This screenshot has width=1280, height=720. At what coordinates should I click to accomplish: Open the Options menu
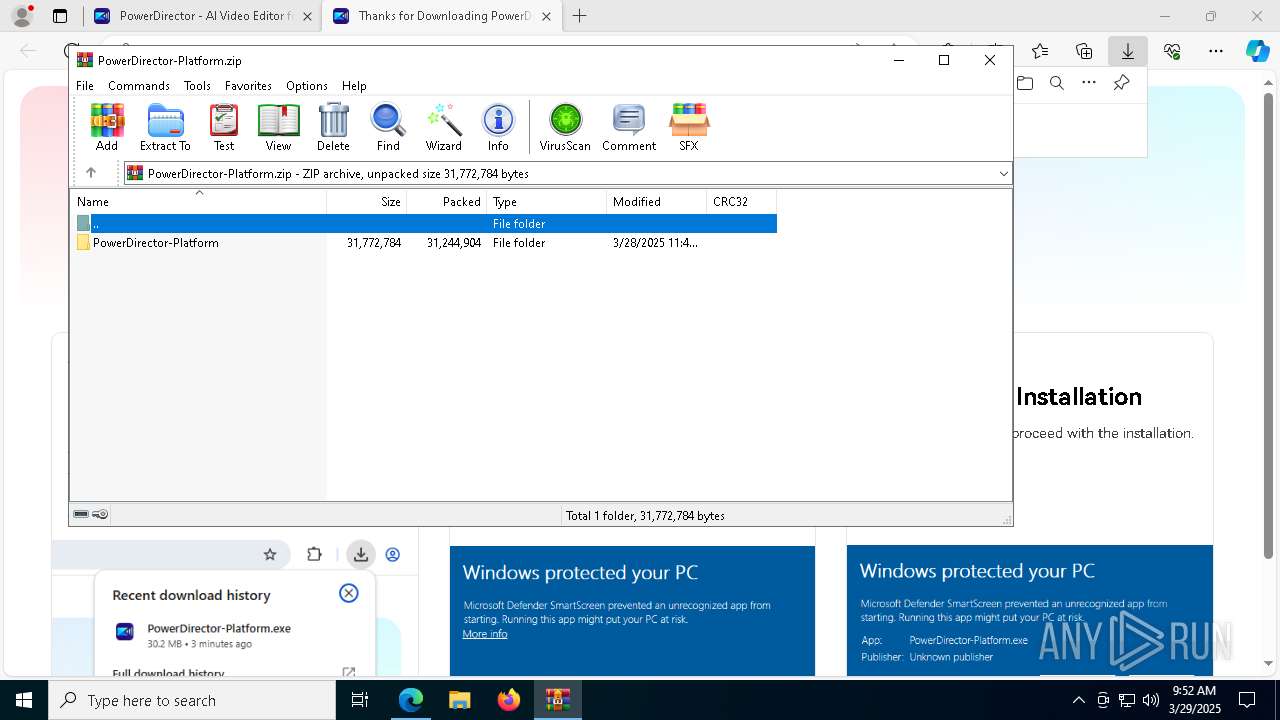(x=306, y=86)
